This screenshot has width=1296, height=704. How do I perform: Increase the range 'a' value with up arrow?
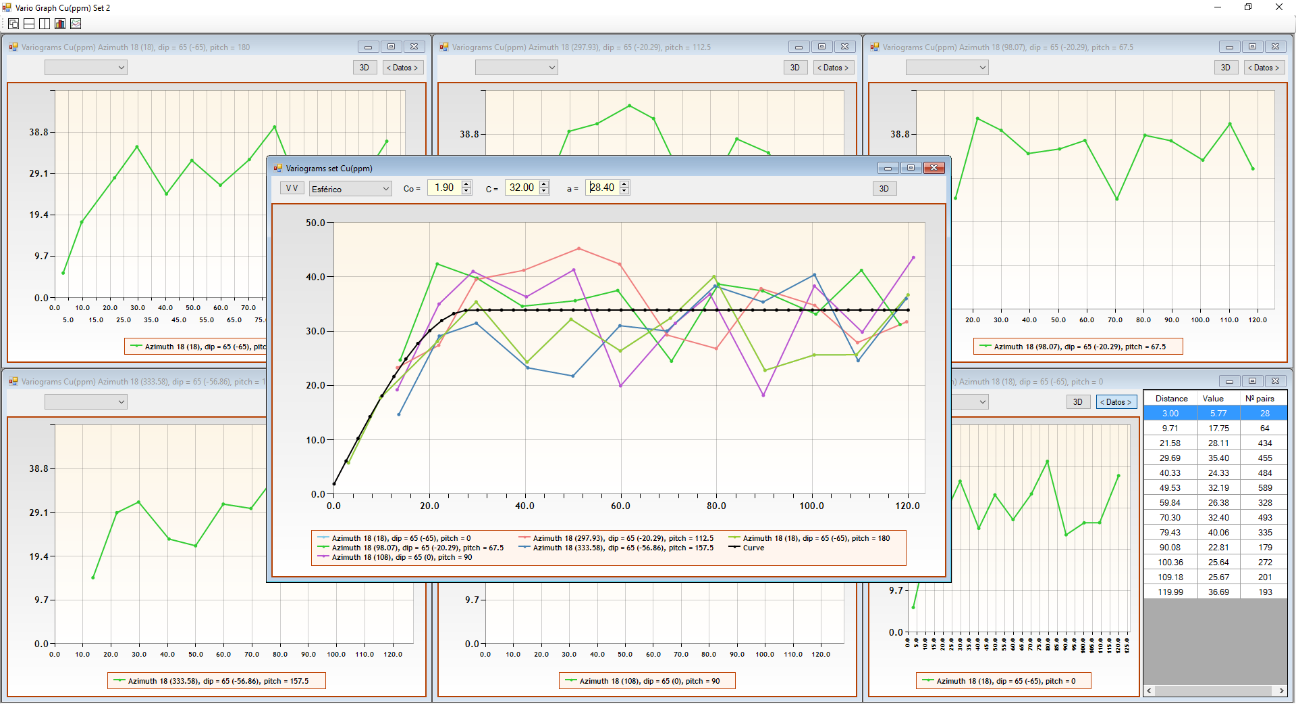coord(624,184)
